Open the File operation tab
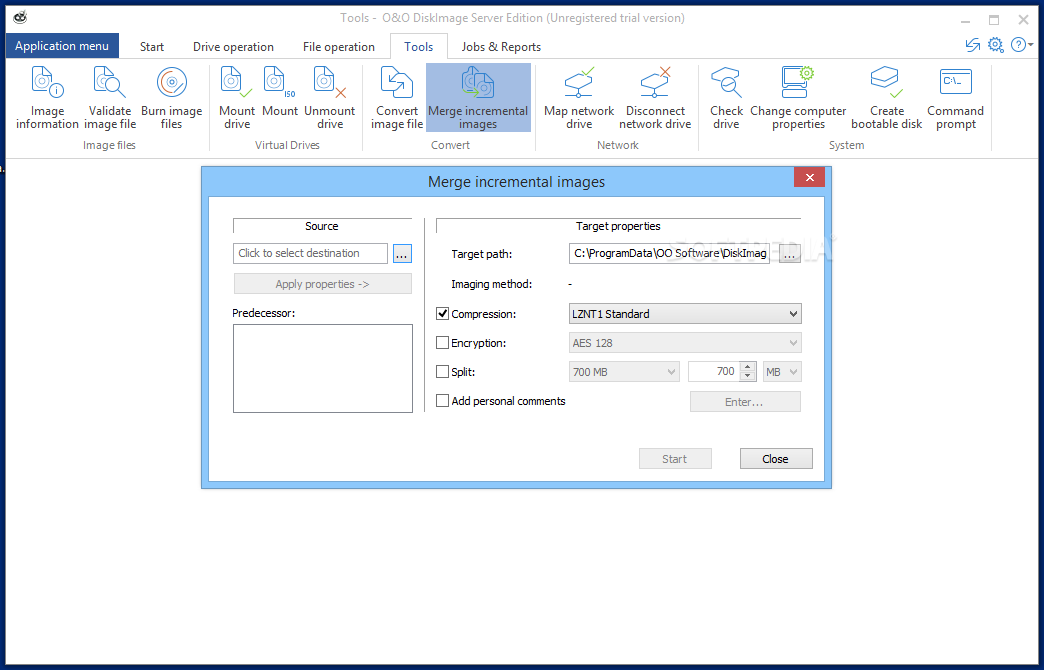Screen dimensions: 1044x670 338,47
